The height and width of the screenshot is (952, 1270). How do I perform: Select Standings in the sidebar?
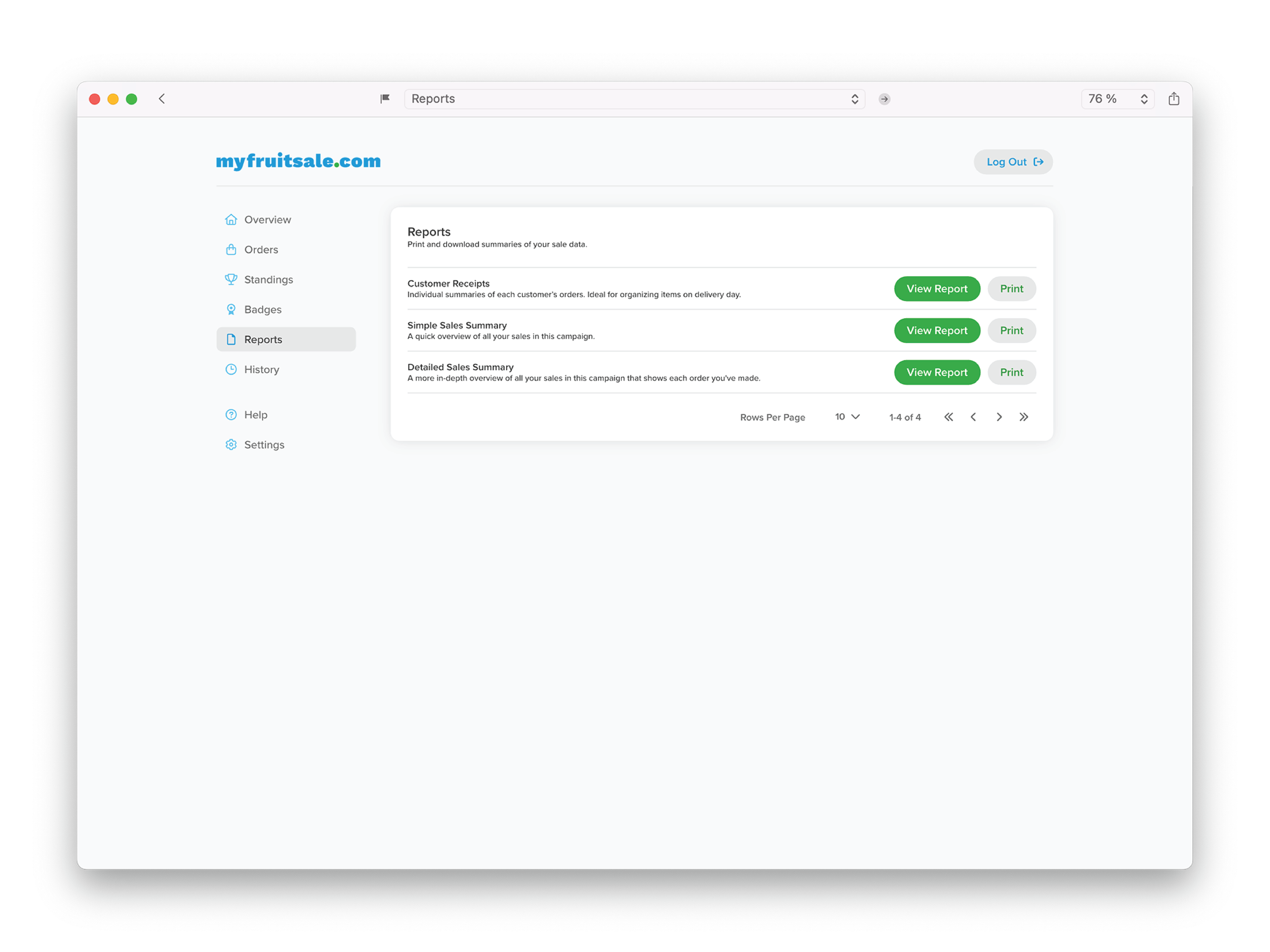(x=286, y=279)
